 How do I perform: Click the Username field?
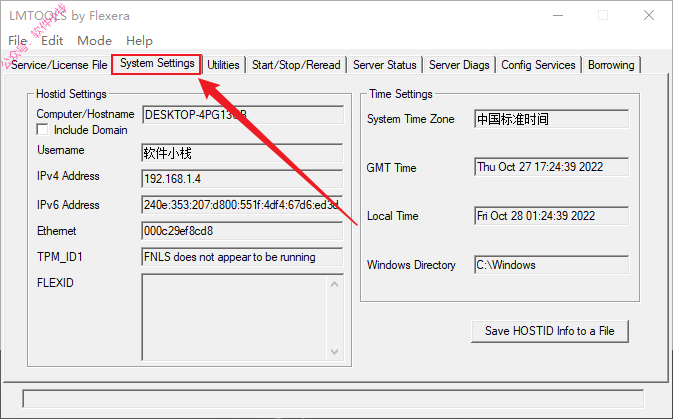click(243, 153)
